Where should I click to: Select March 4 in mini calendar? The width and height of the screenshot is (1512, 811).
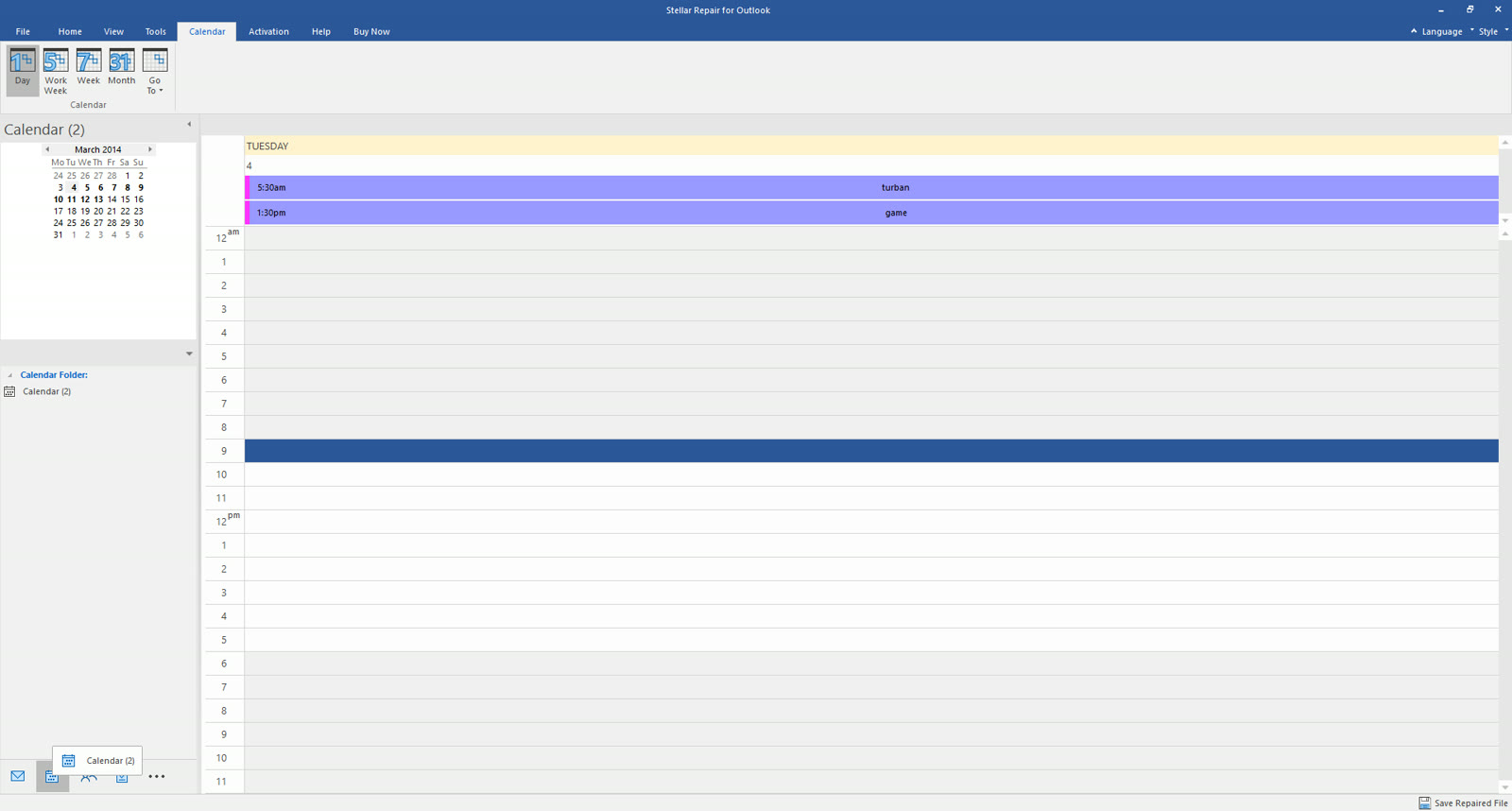coord(73,187)
